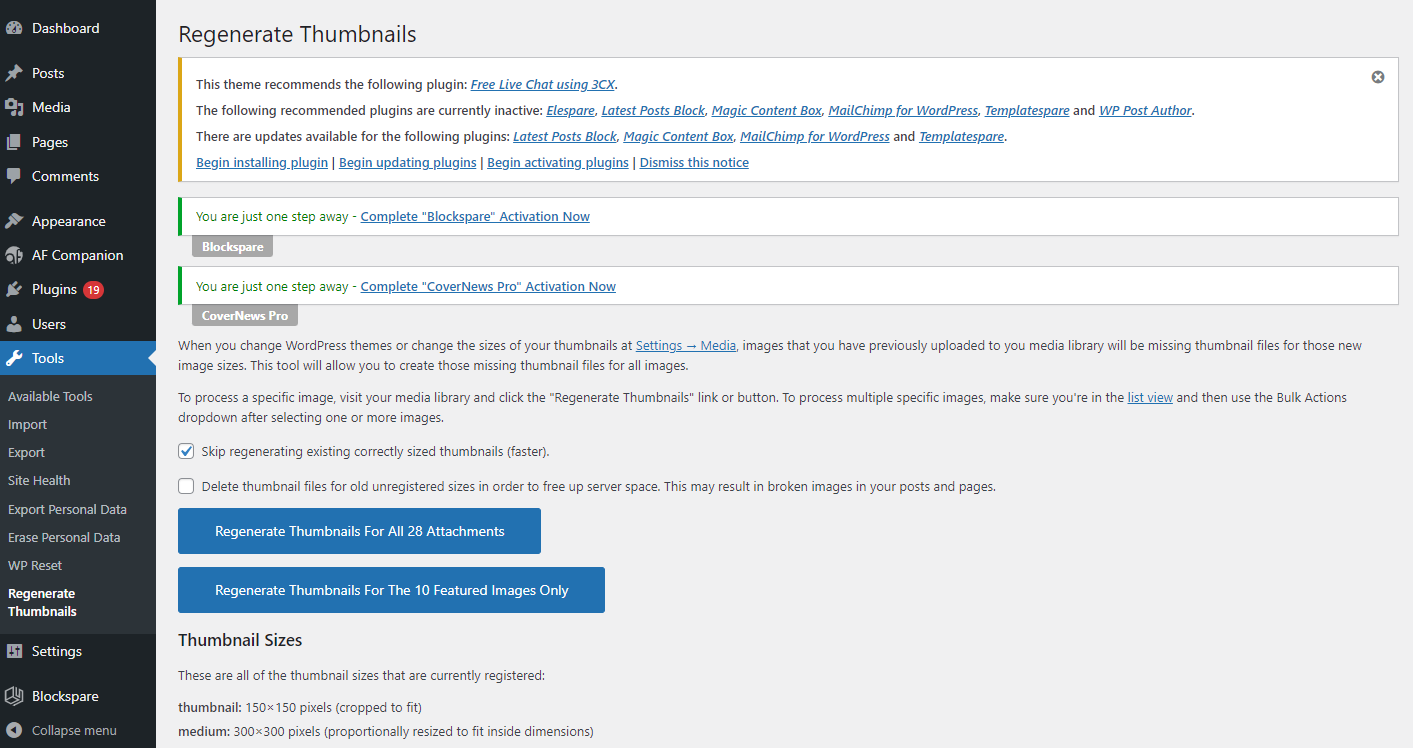
Task: Open the Users person icon
Action: click(14, 324)
